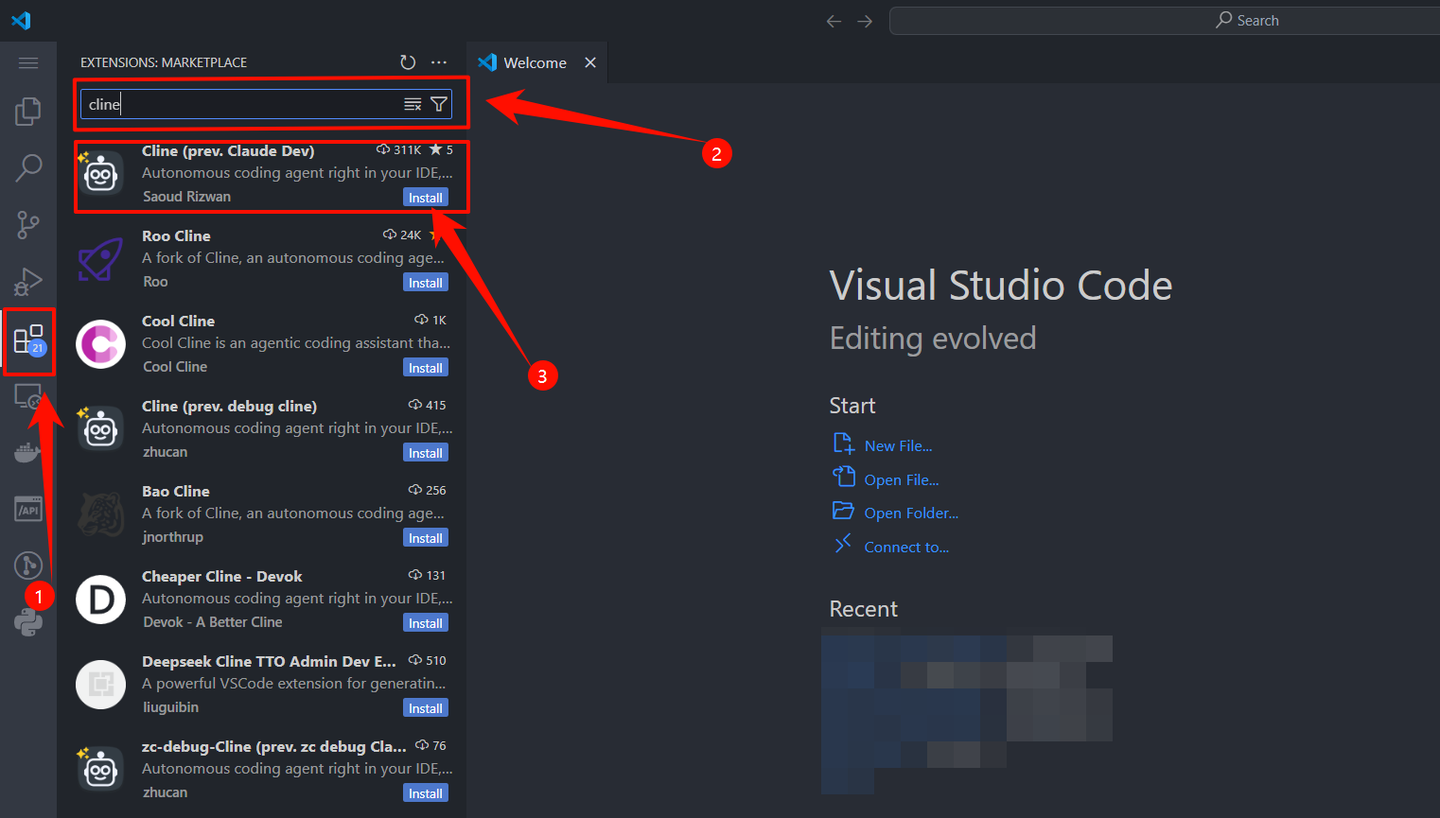1440x818 pixels.
Task: Go forward with the right arrow
Action: pyautogui.click(x=865, y=21)
